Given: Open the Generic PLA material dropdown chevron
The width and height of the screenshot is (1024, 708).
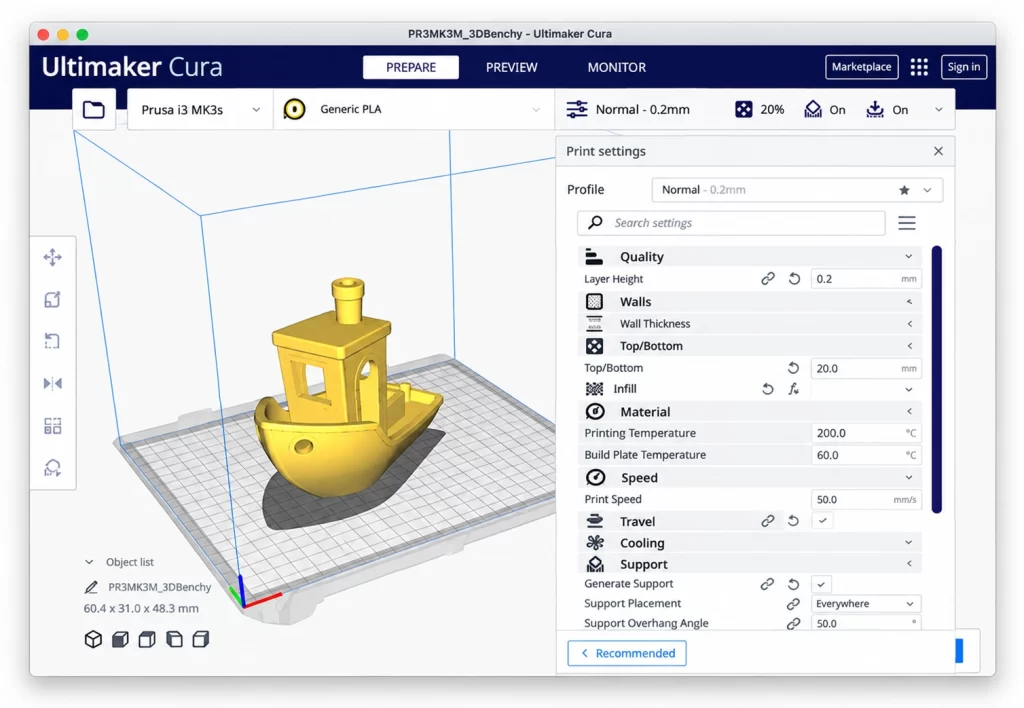Looking at the screenshot, I should [536, 110].
